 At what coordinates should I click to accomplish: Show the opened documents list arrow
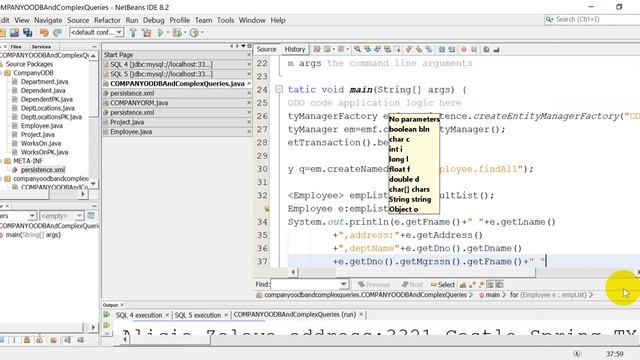[243, 46]
